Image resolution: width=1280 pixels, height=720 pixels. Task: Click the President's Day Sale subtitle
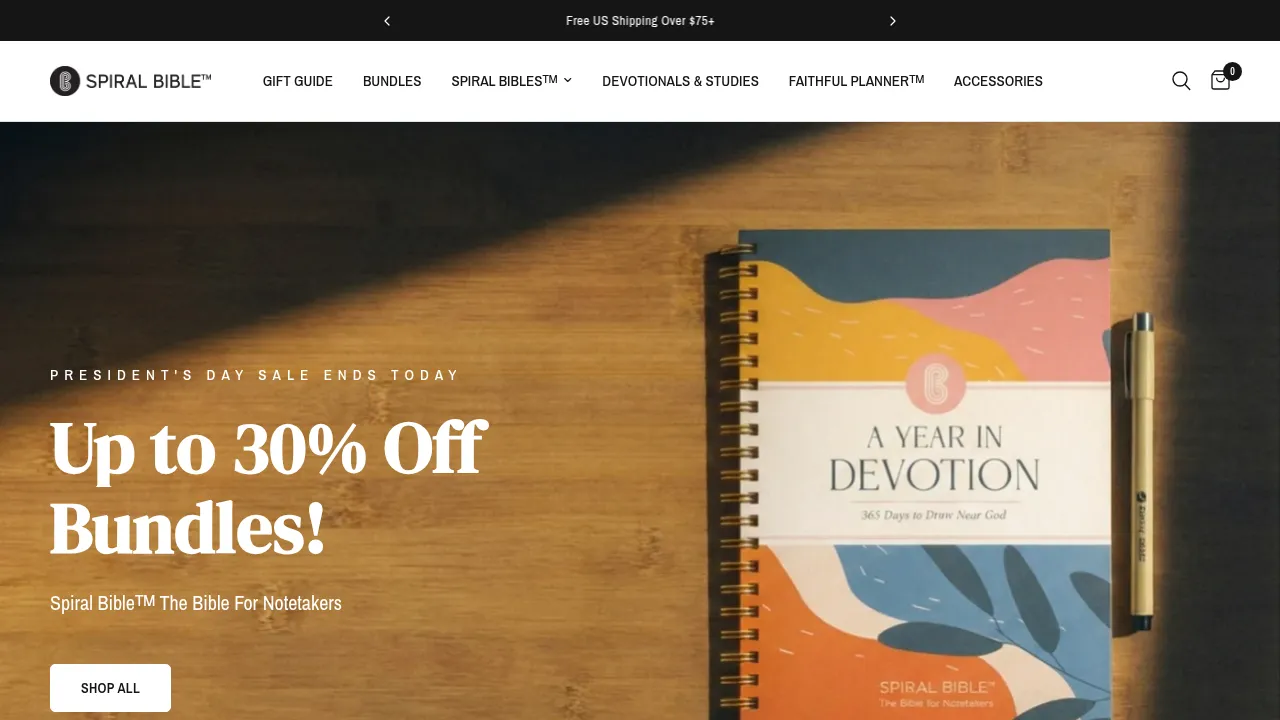pyautogui.click(x=255, y=375)
